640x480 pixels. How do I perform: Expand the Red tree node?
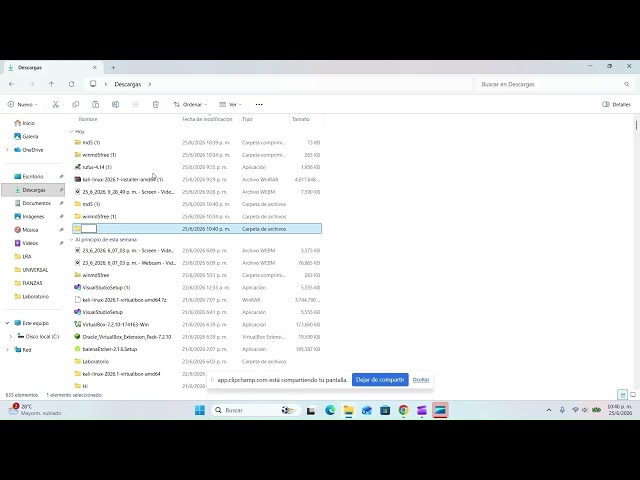coord(7,350)
